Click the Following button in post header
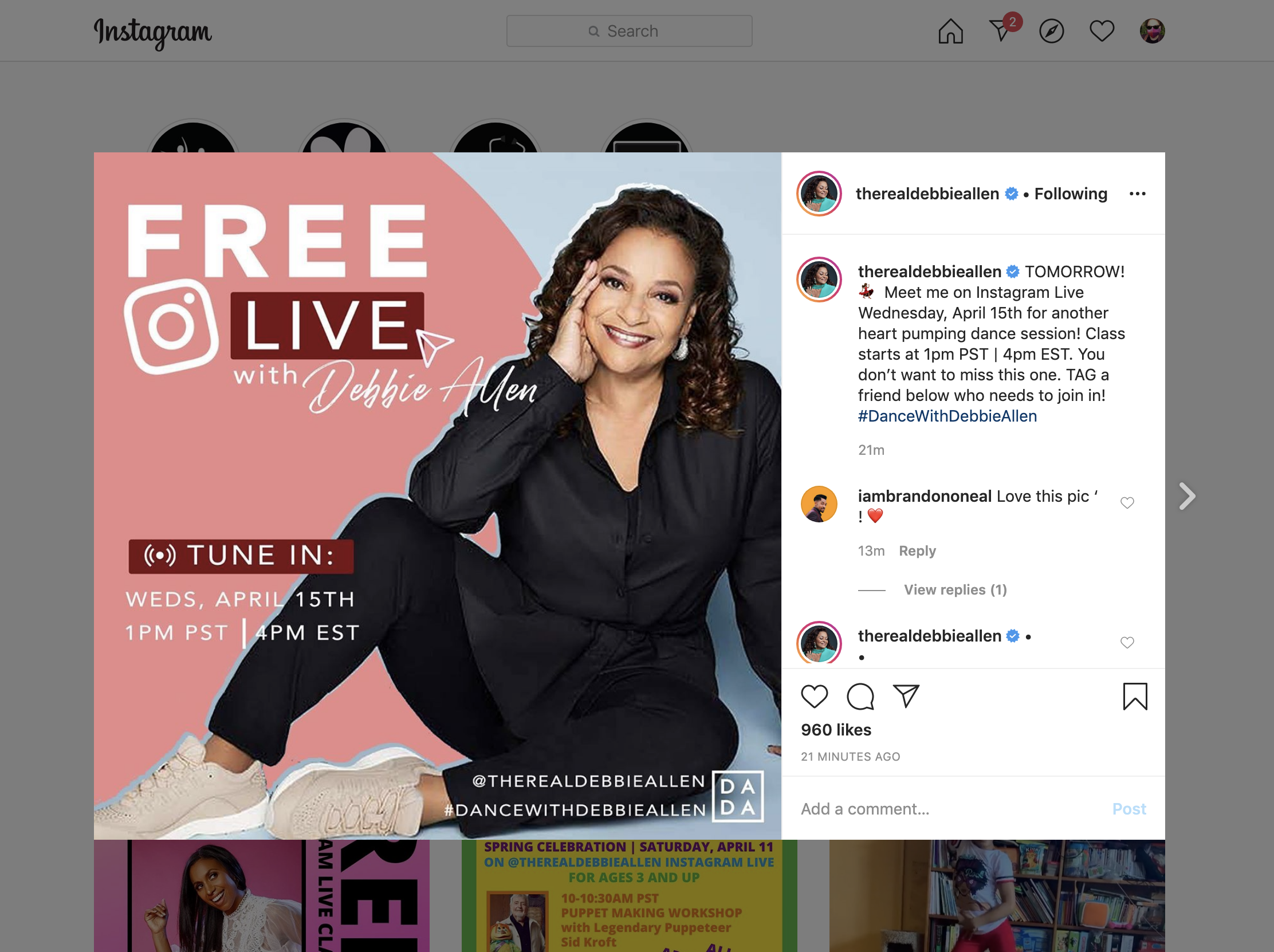The width and height of the screenshot is (1274, 952). coord(1070,194)
